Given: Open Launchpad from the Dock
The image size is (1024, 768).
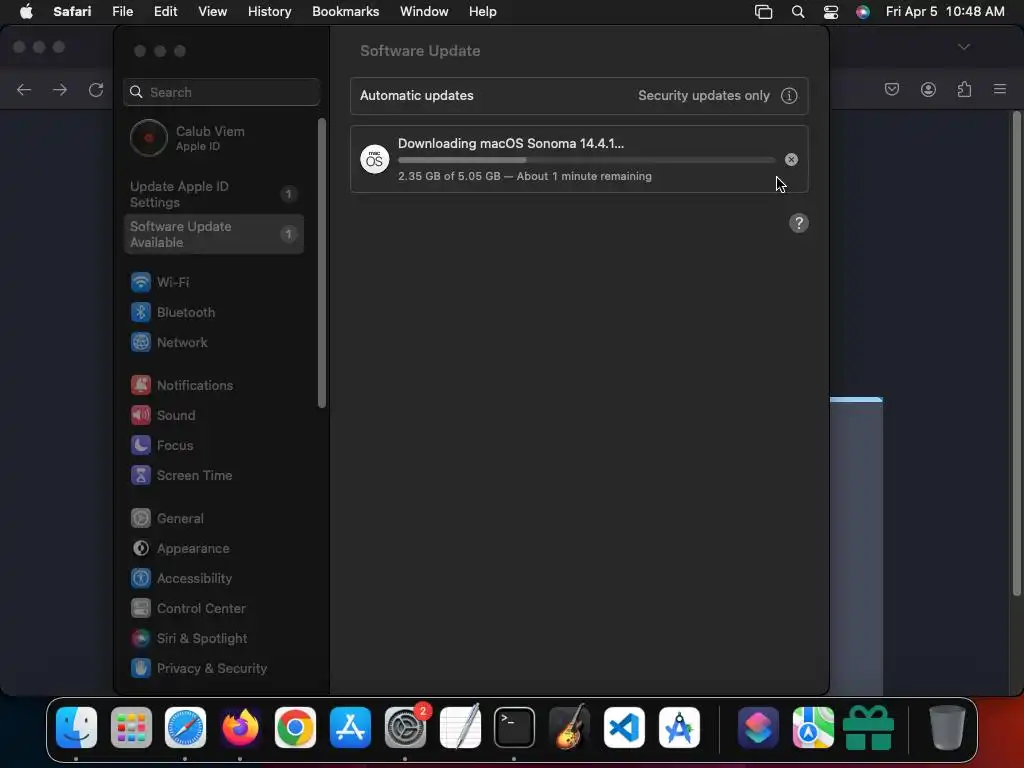Looking at the screenshot, I should 131,728.
